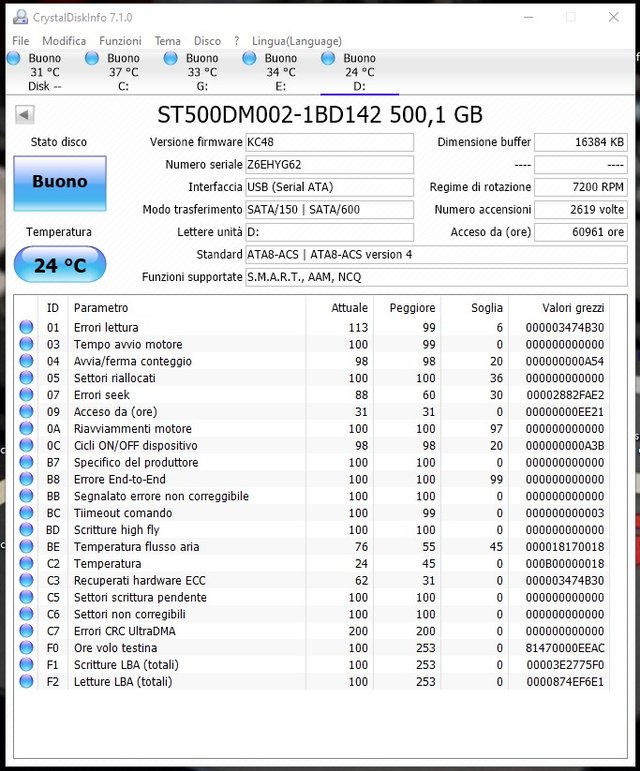This screenshot has width=640, height=771.
Task: Minimize the CrystalDiskInfo window
Action: coord(528,17)
